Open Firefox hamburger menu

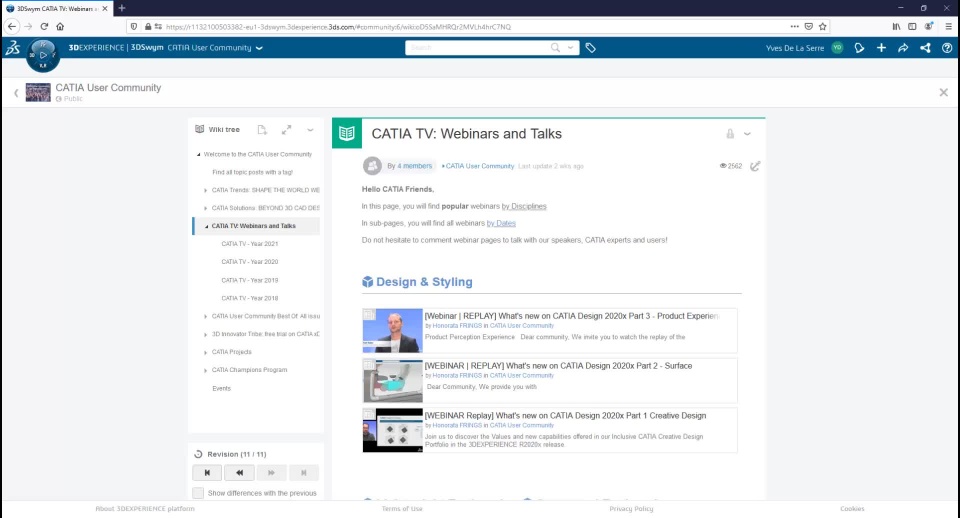click(948, 26)
